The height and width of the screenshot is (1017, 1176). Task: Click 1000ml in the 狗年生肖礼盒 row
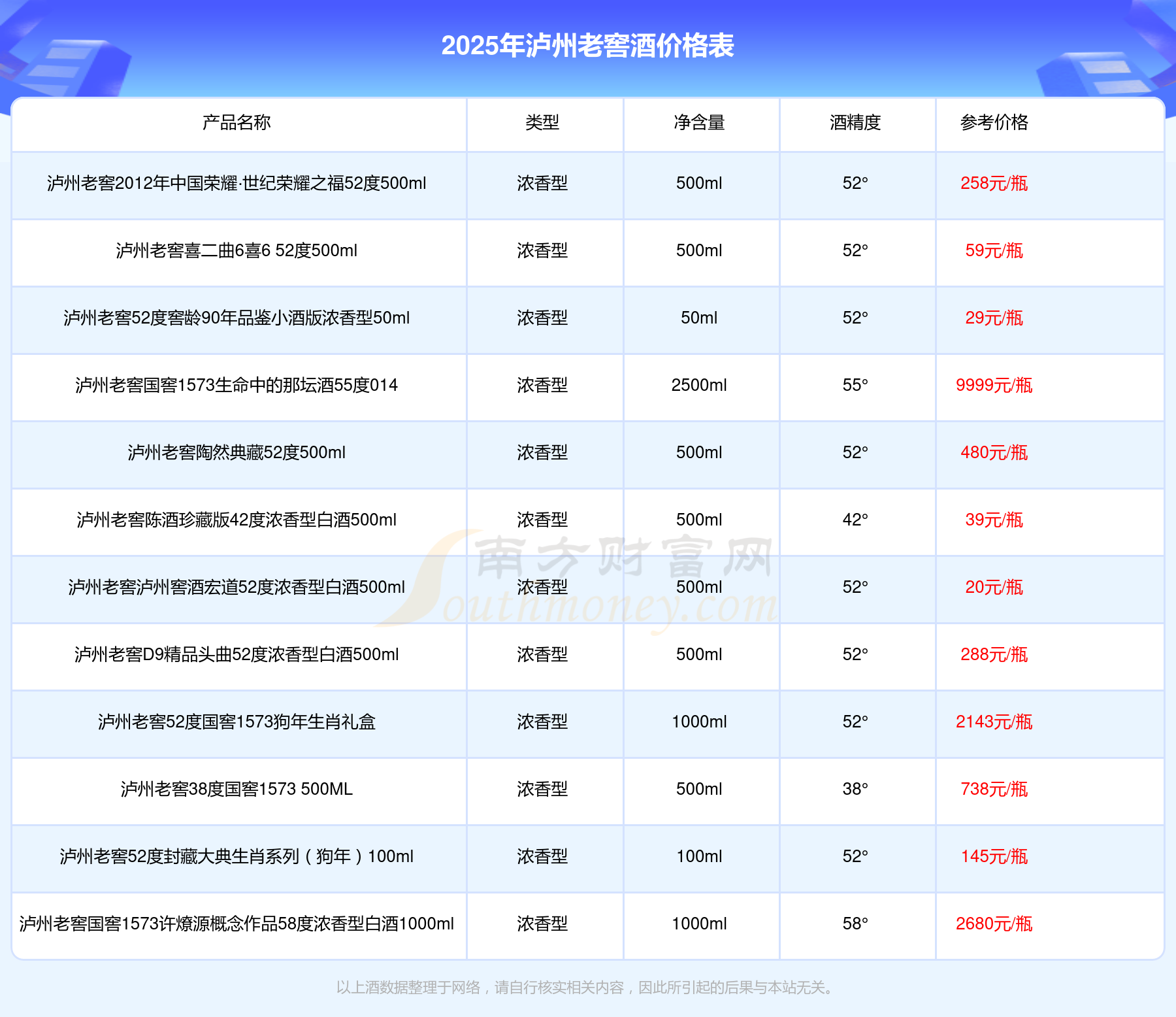(699, 722)
